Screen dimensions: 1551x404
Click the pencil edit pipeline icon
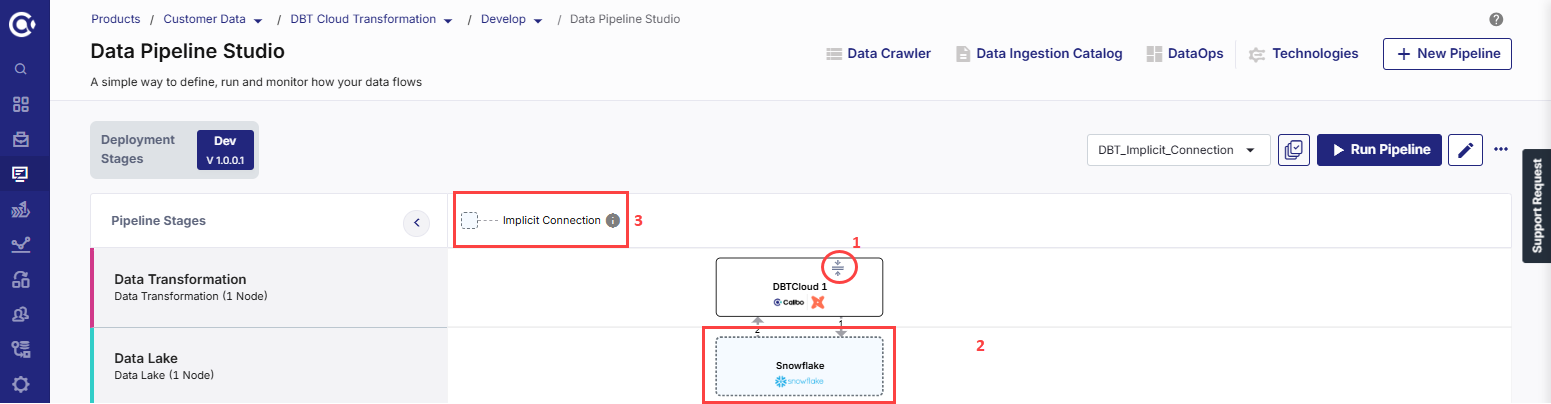coord(1465,150)
